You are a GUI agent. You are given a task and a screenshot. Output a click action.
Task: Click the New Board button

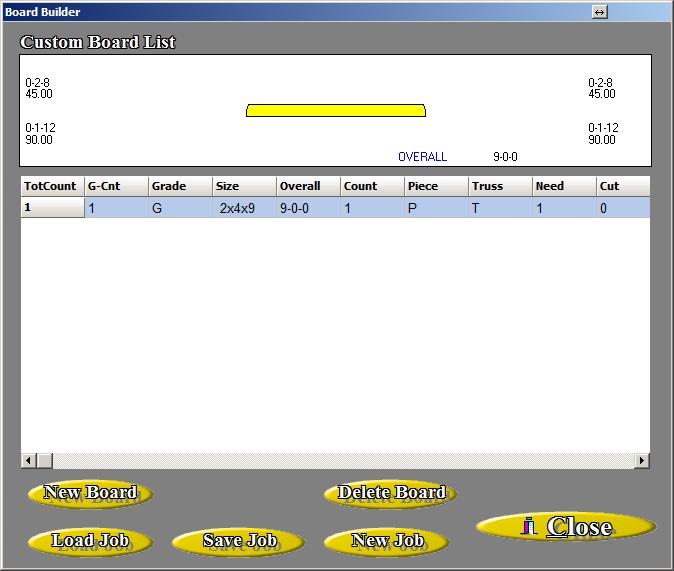[90, 493]
